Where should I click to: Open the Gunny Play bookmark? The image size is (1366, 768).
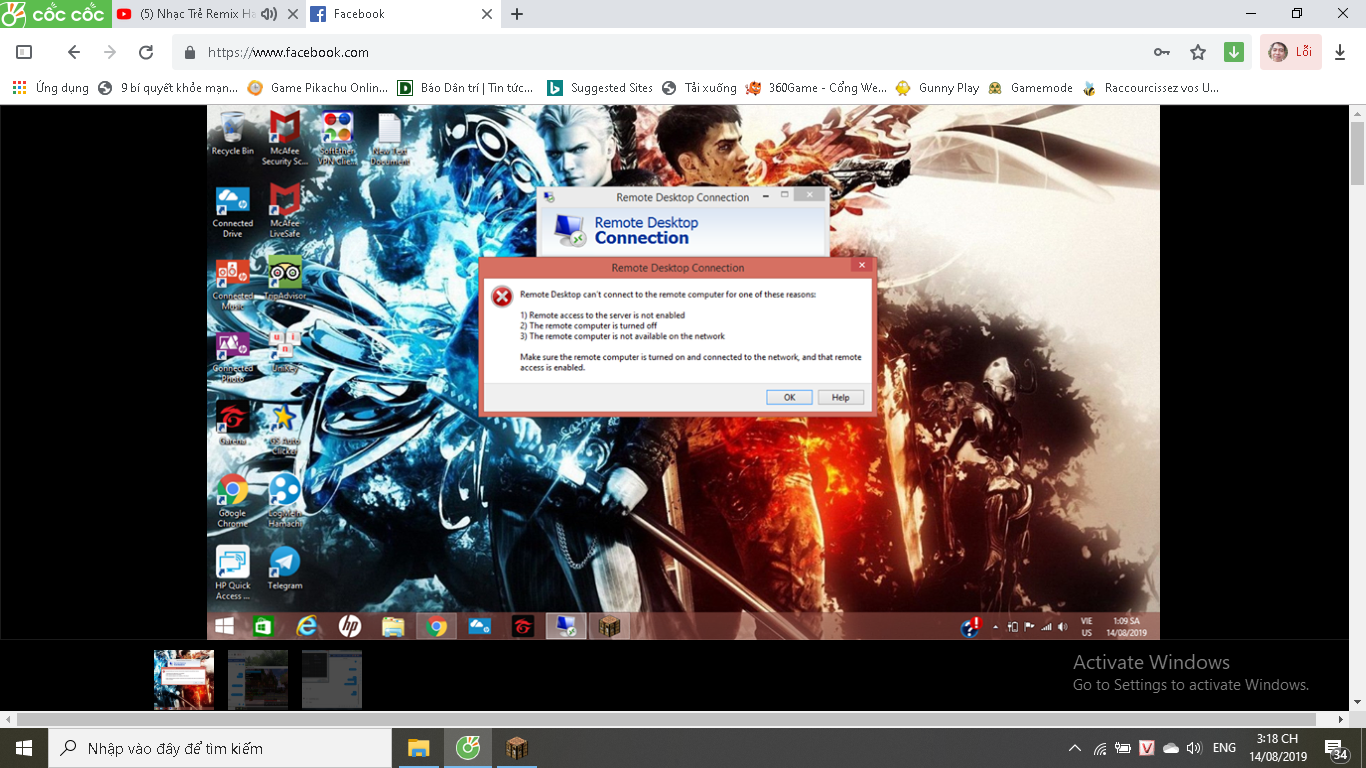click(x=937, y=88)
